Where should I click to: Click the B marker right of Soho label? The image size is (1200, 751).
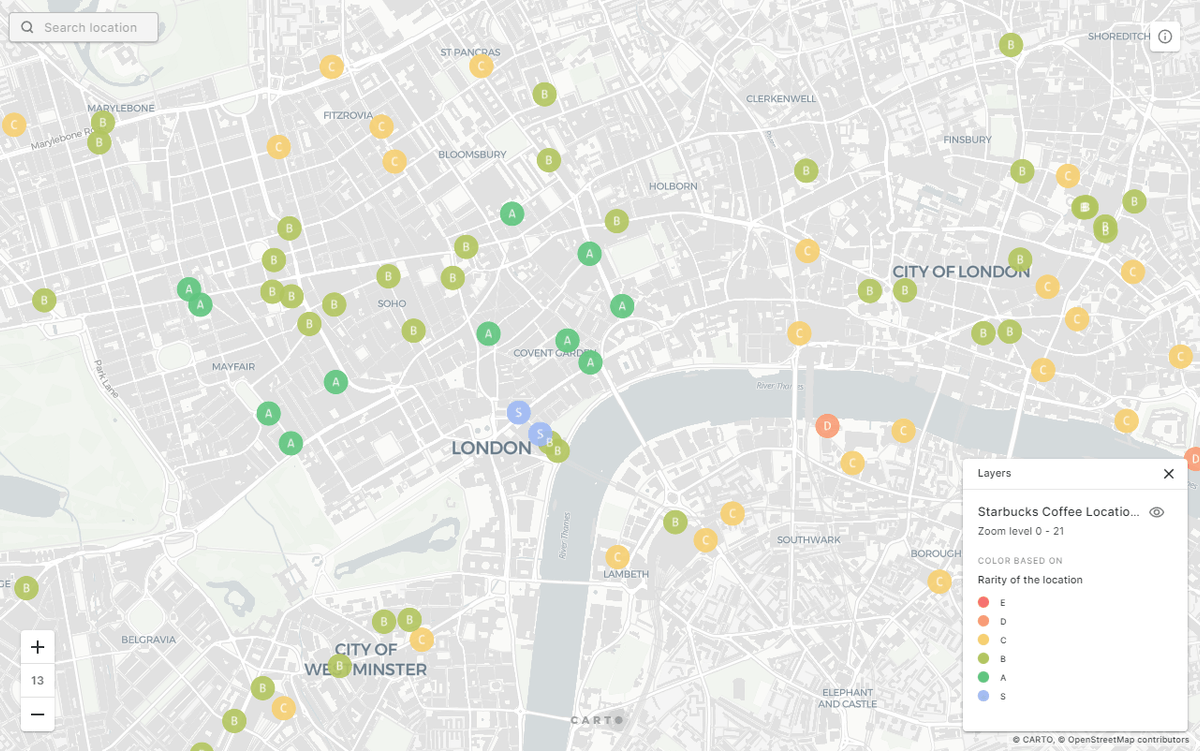point(413,330)
